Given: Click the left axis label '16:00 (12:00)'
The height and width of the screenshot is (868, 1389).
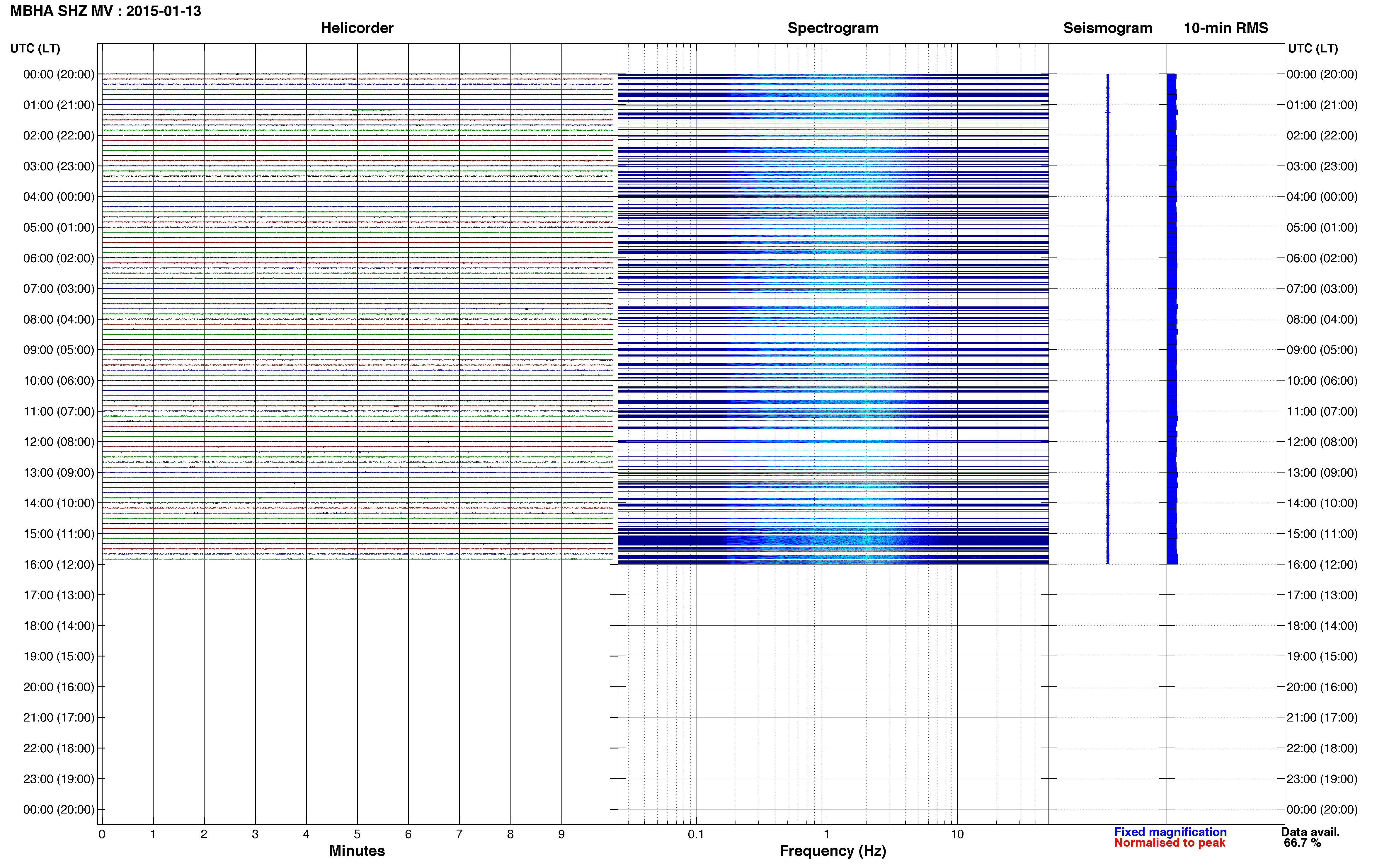Looking at the screenshot, I should (59, 564).
